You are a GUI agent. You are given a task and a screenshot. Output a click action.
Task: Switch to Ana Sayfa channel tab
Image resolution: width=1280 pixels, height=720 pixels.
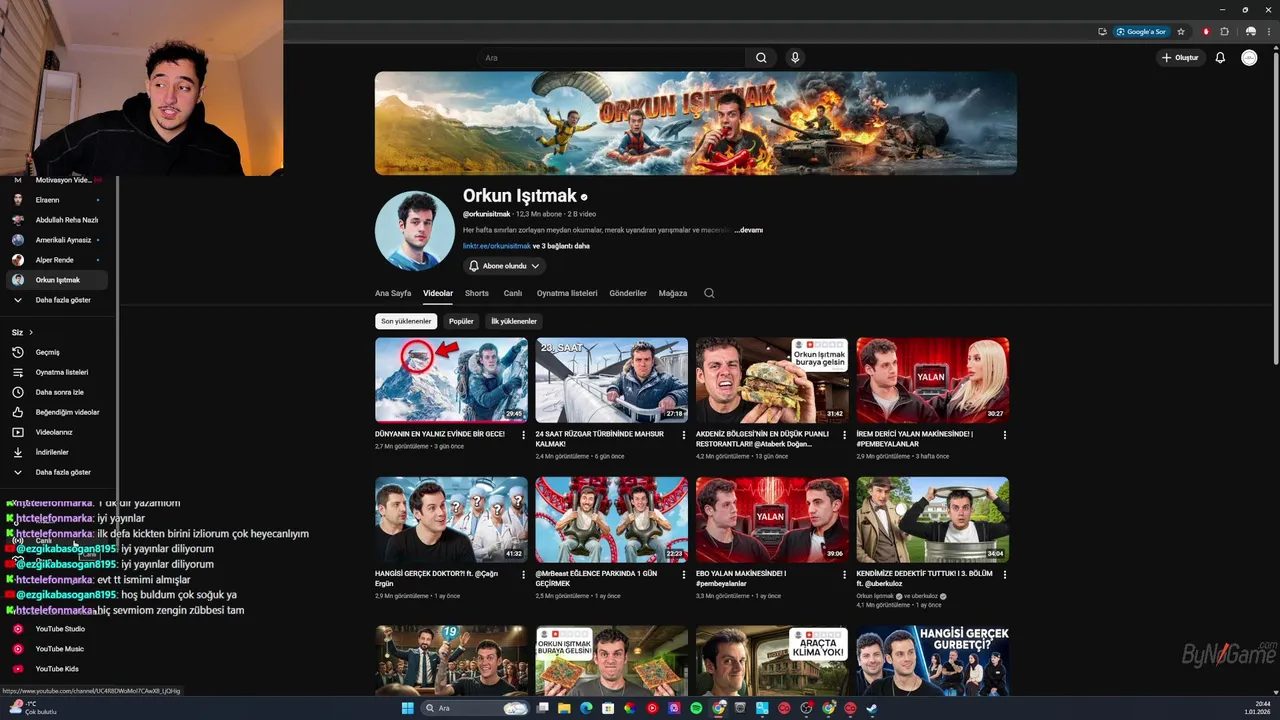[393, 293]
